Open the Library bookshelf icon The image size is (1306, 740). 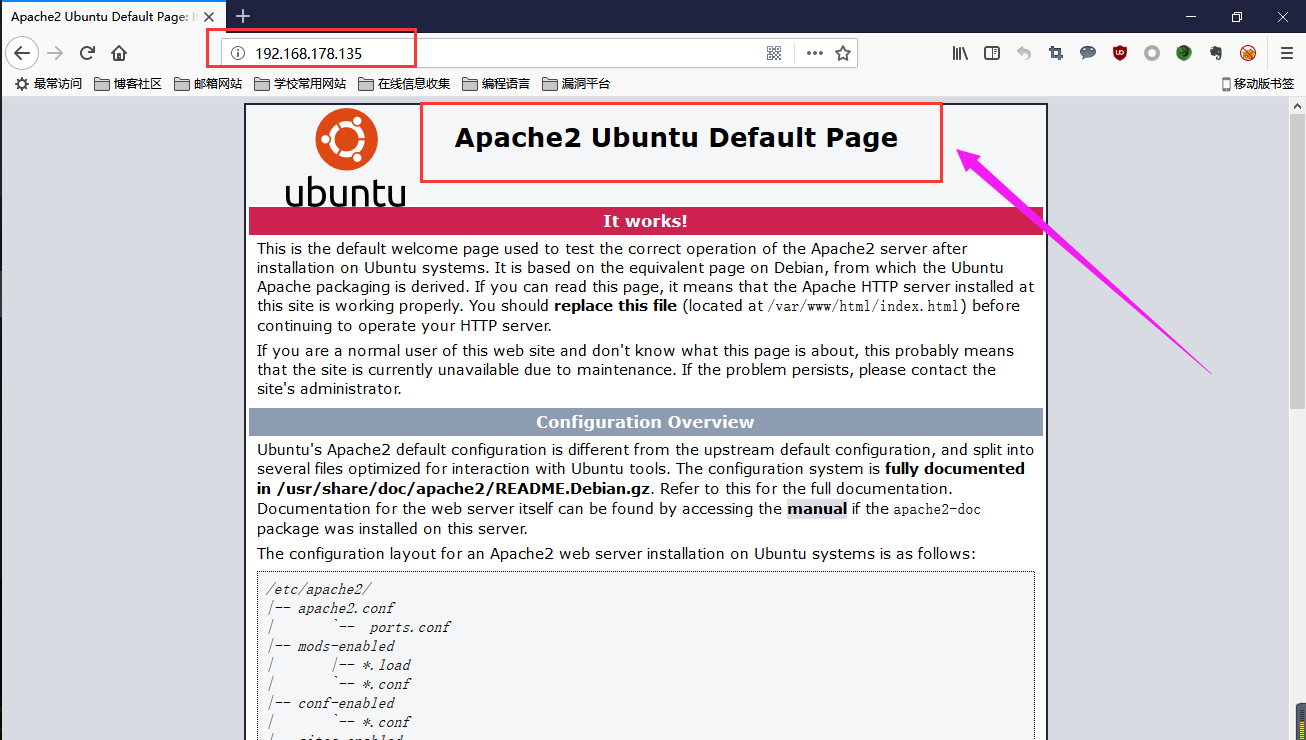(x=960, y=53)
